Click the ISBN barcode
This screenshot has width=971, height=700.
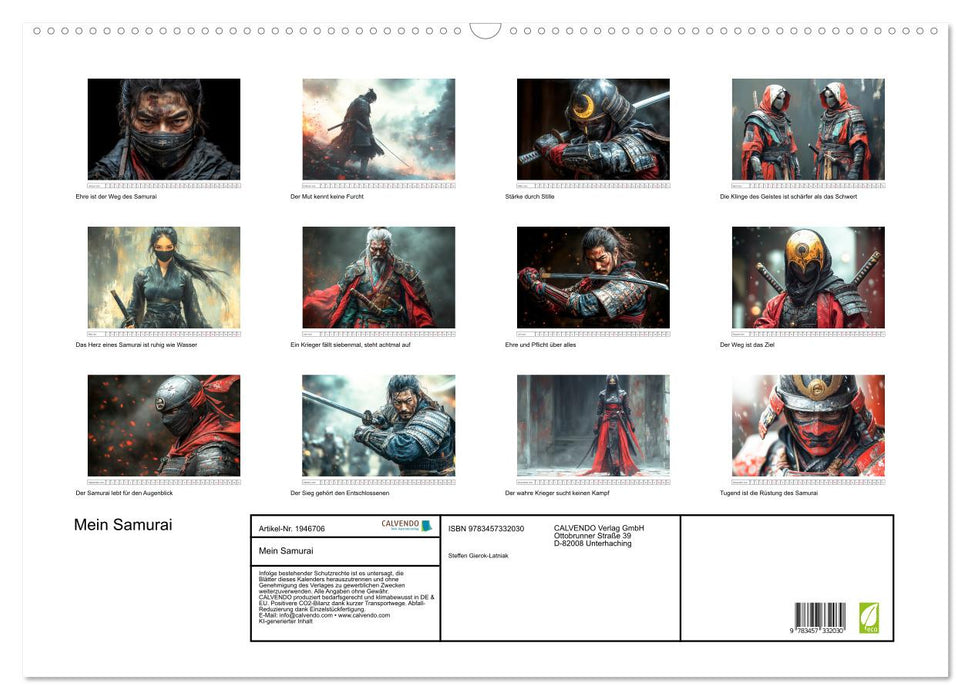click(x=820, y=616)
